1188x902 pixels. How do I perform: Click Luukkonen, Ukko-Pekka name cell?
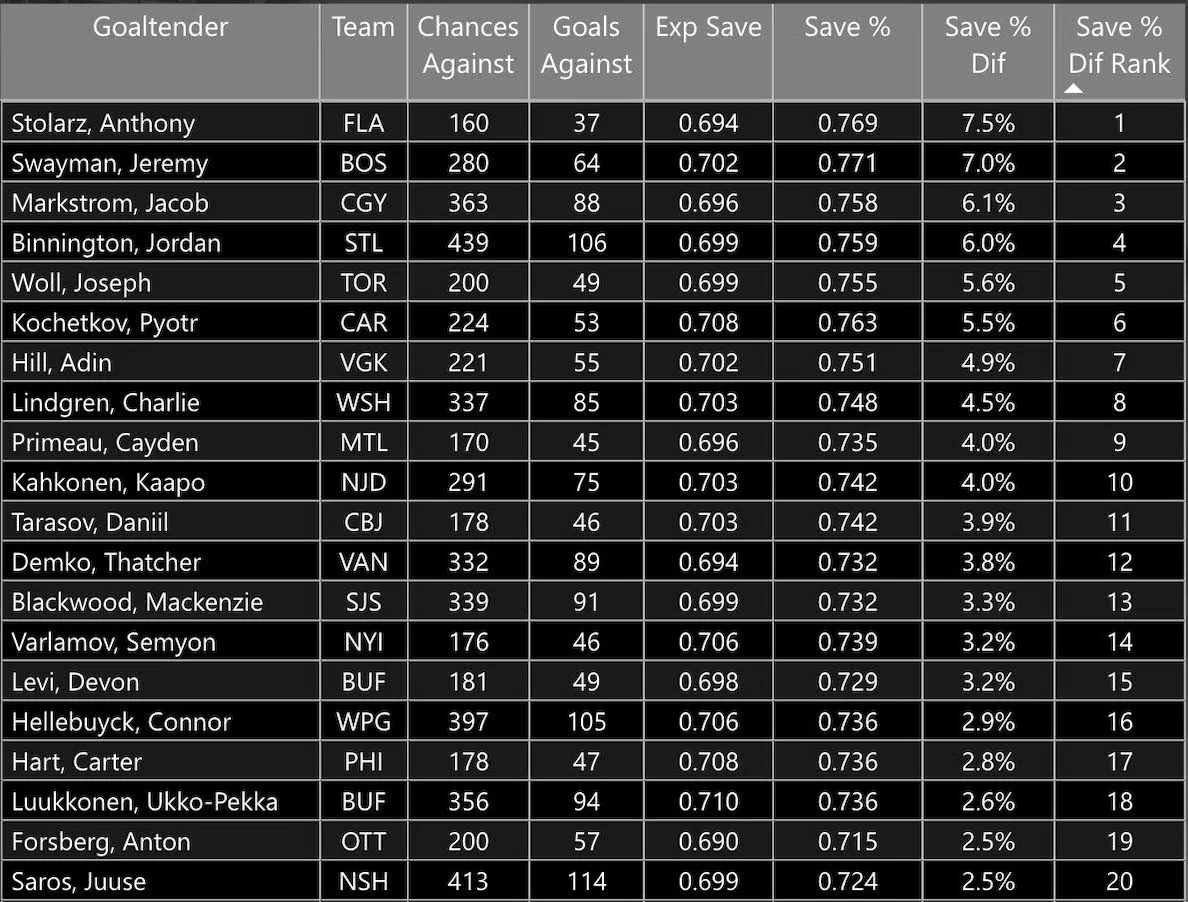click(144, 802)
